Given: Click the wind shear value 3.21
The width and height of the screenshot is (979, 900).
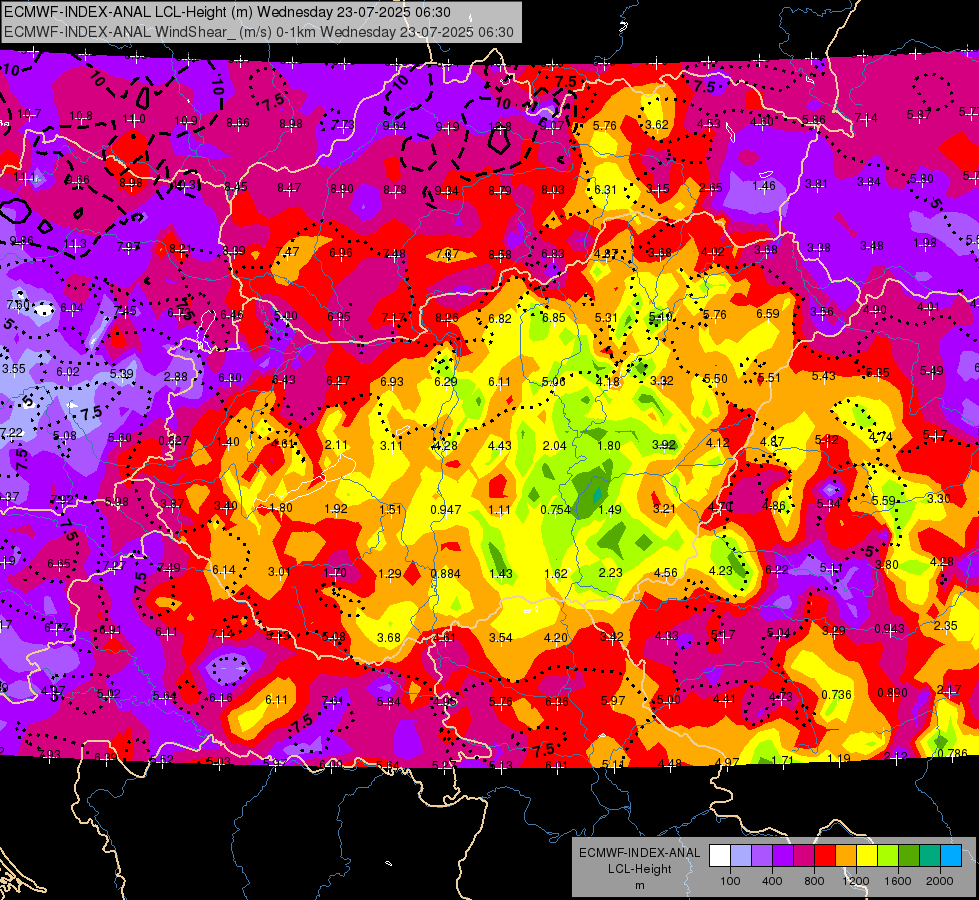Looking at the screenshot, I should click(x=664, y=509).
